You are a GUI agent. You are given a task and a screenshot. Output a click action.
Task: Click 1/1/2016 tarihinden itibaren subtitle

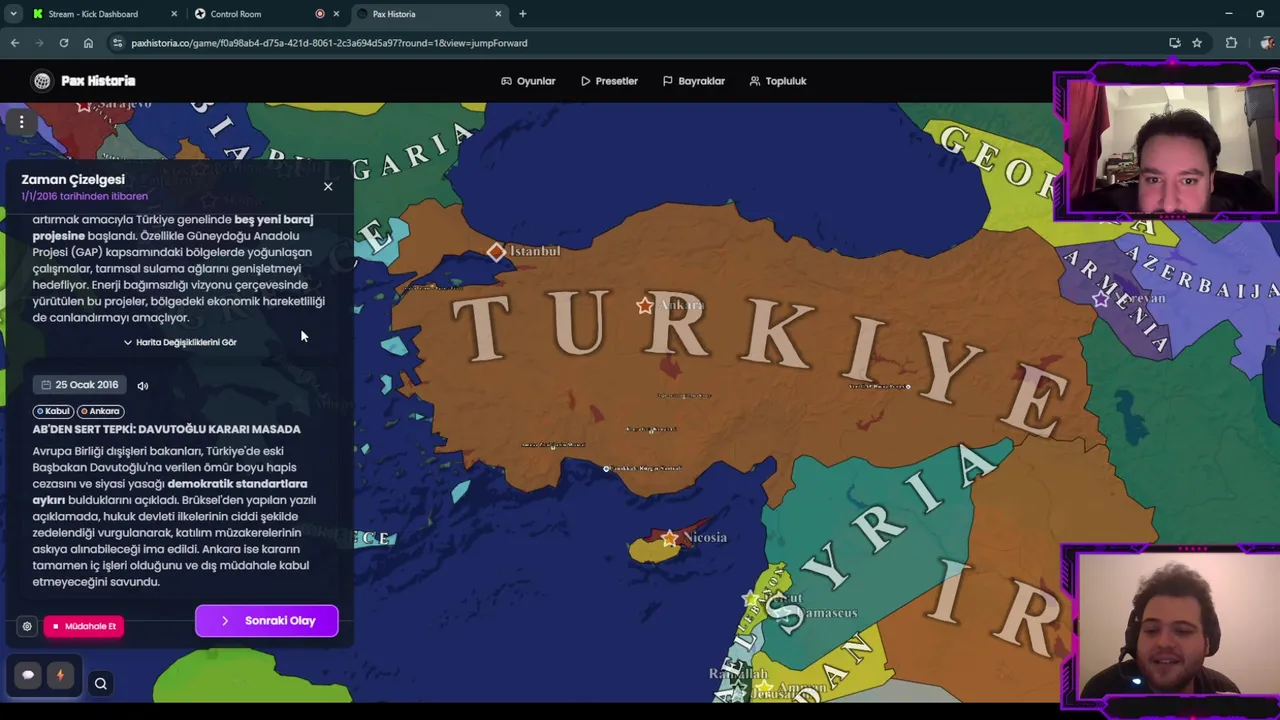[x=84, y=196]
